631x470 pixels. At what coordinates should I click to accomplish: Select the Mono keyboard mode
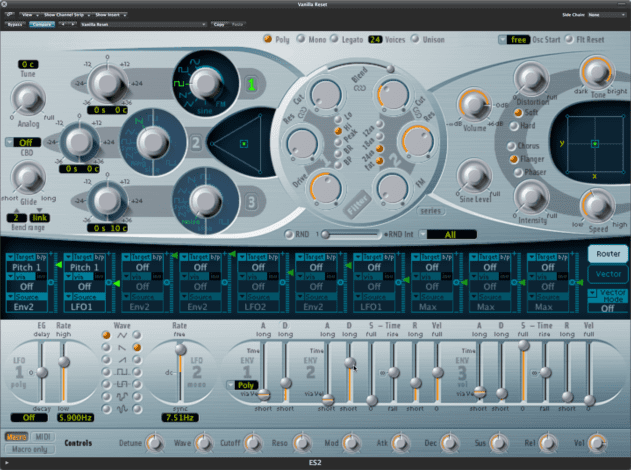tap(301, 39)
